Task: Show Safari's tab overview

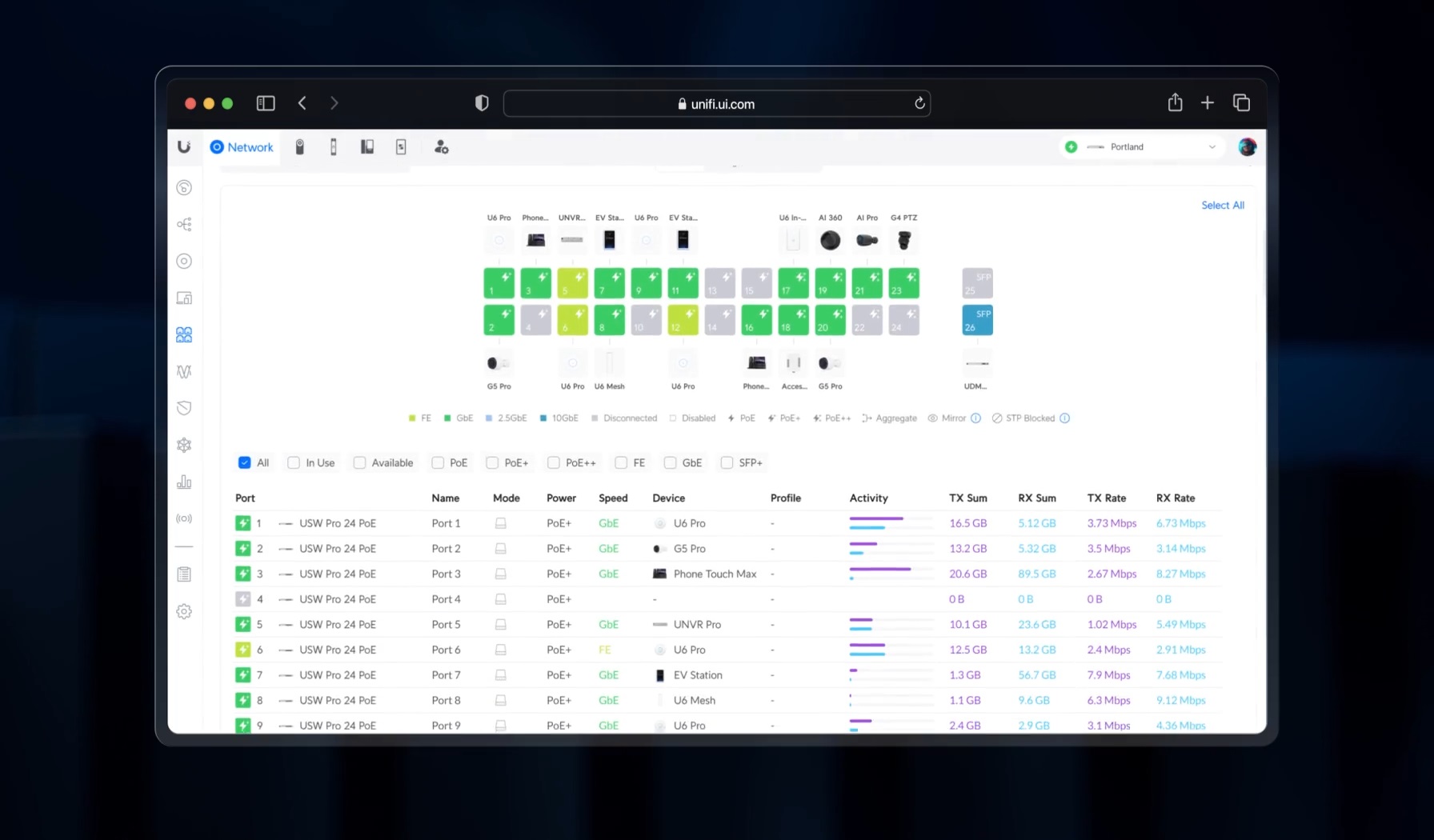Action: click(x=1241, y=102)
